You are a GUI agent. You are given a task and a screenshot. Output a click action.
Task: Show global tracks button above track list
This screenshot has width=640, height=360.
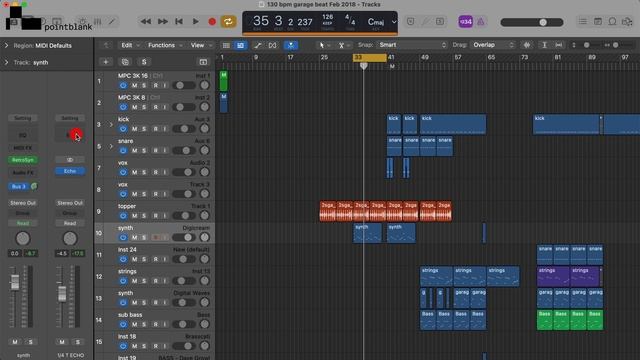(203, 62)
